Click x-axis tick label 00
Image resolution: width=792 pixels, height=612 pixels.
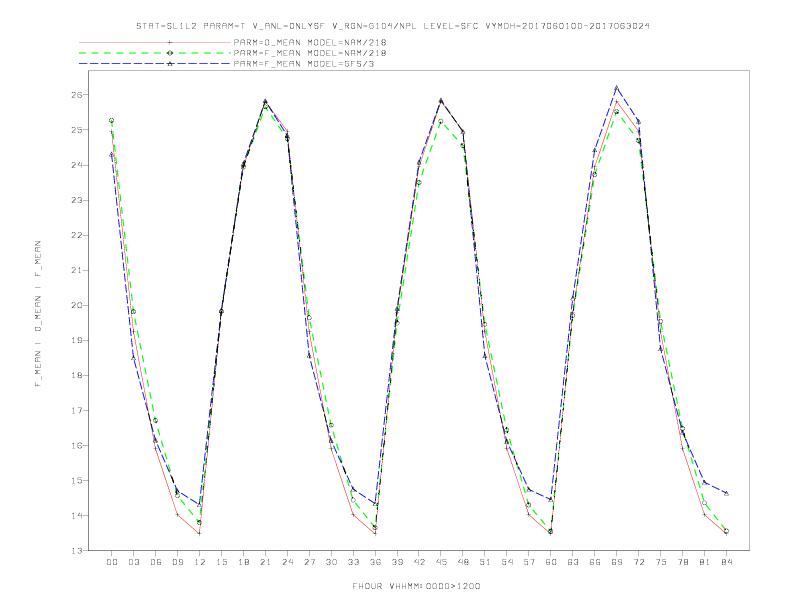pos(112,562)
